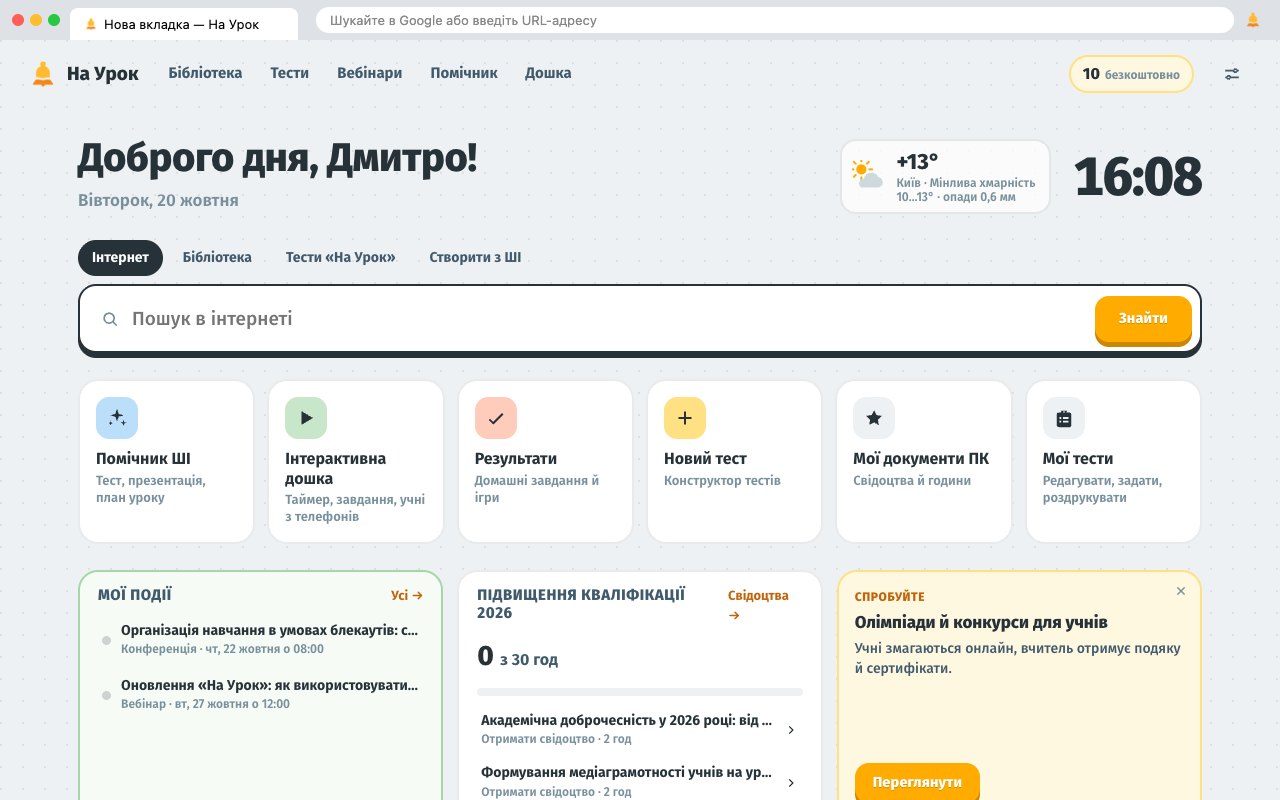Open Дошка in top navigation
Image resolution: width=1280 pixels, height=800 pixels.
pos(548,73)
